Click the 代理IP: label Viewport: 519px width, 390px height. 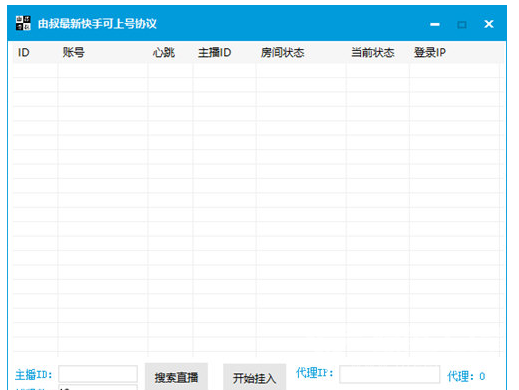[x=314, y=372]
